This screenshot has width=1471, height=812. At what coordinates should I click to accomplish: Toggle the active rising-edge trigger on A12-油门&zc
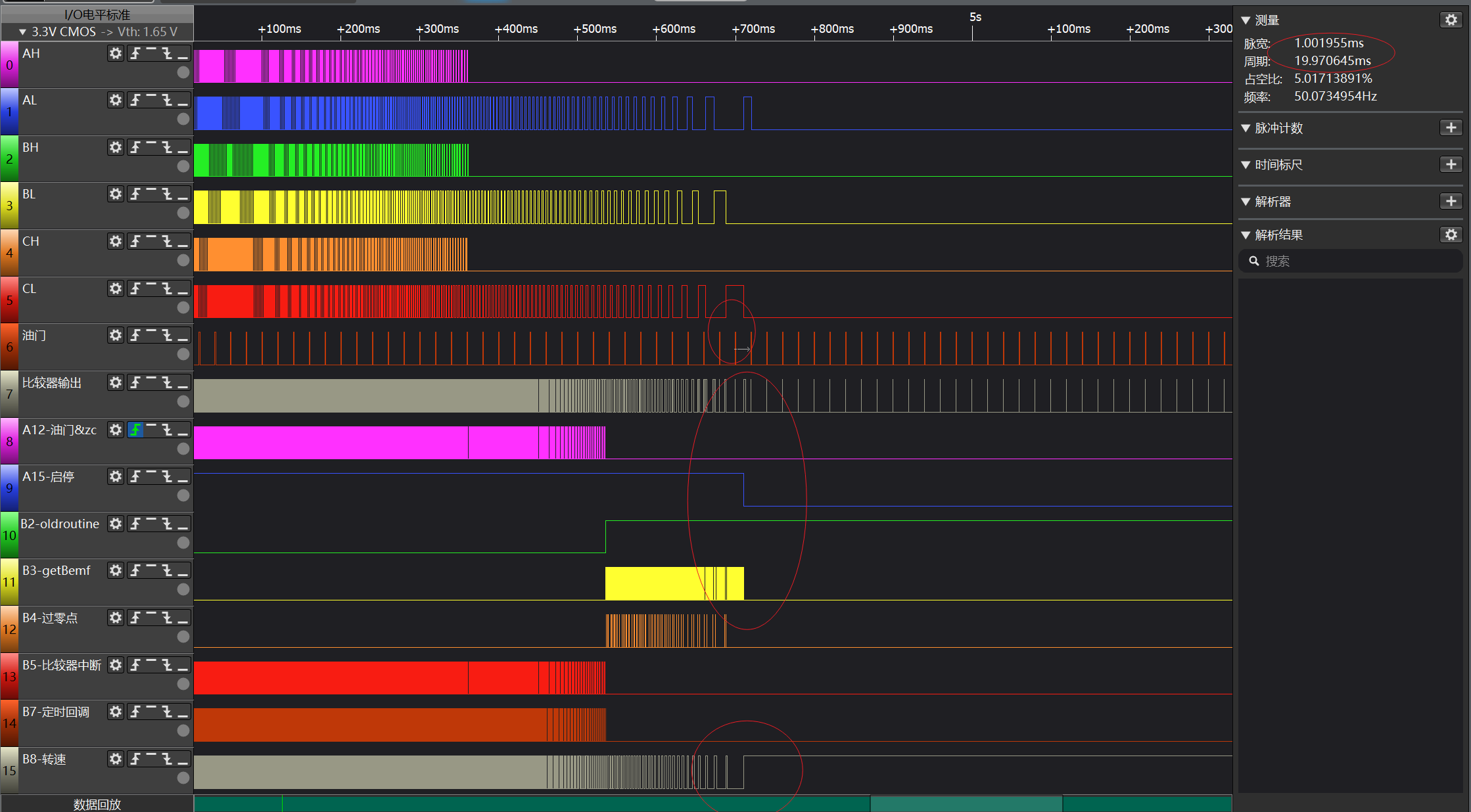[135, 430]
